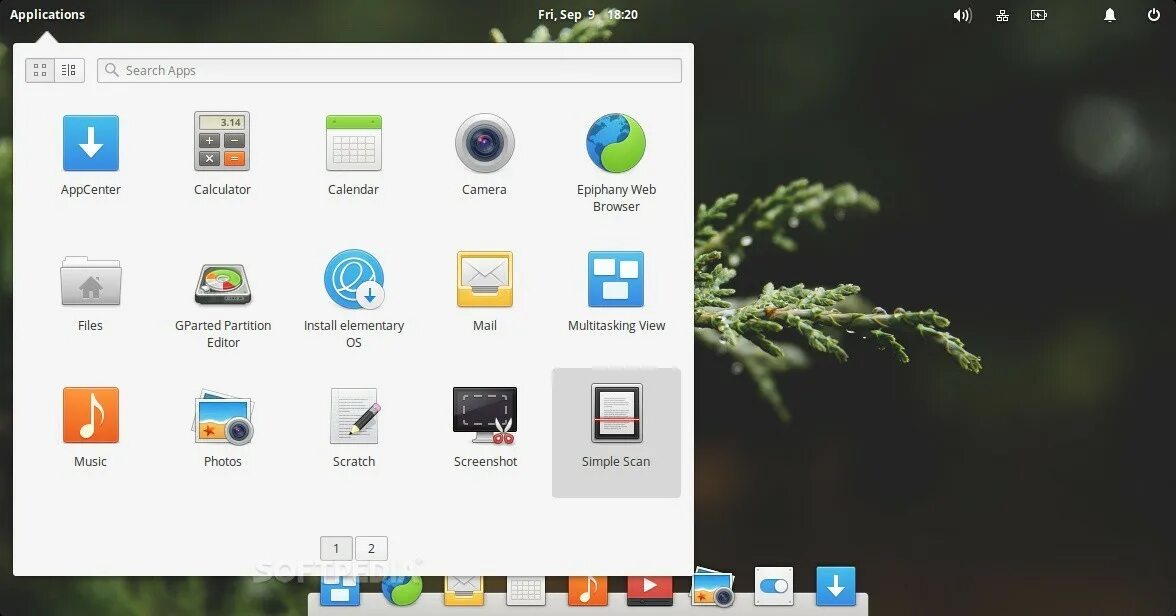1176x616 pixels.
Task: Expand the battery indicator
Action: 1039,15
